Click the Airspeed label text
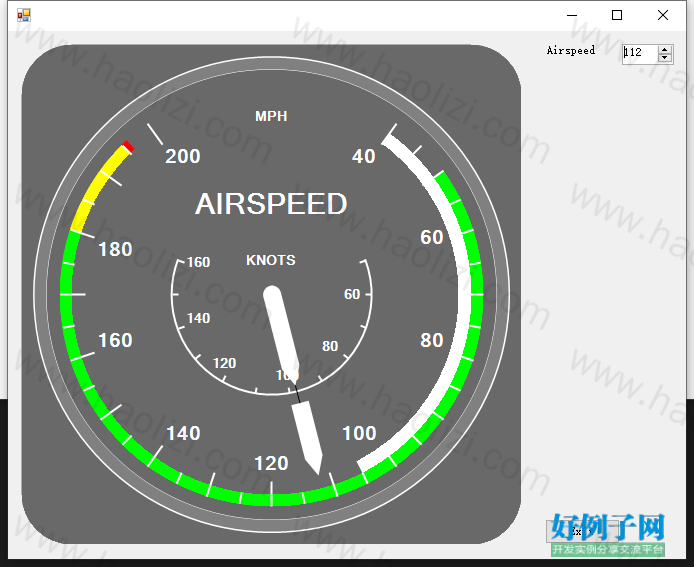The height and width of the screenshot is (567, 694). [x=571, y=50]
